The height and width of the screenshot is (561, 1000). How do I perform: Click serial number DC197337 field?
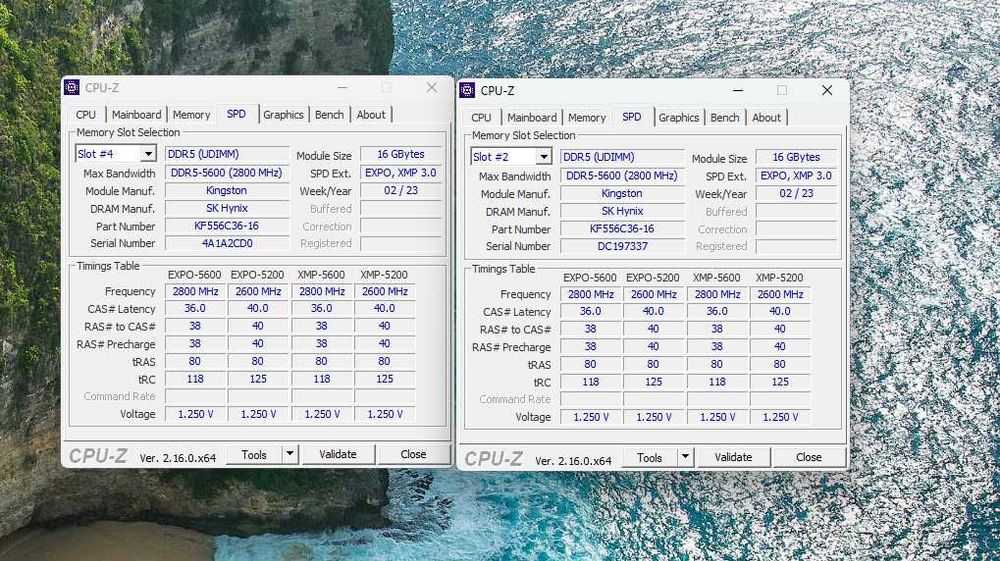click(622, 246)
